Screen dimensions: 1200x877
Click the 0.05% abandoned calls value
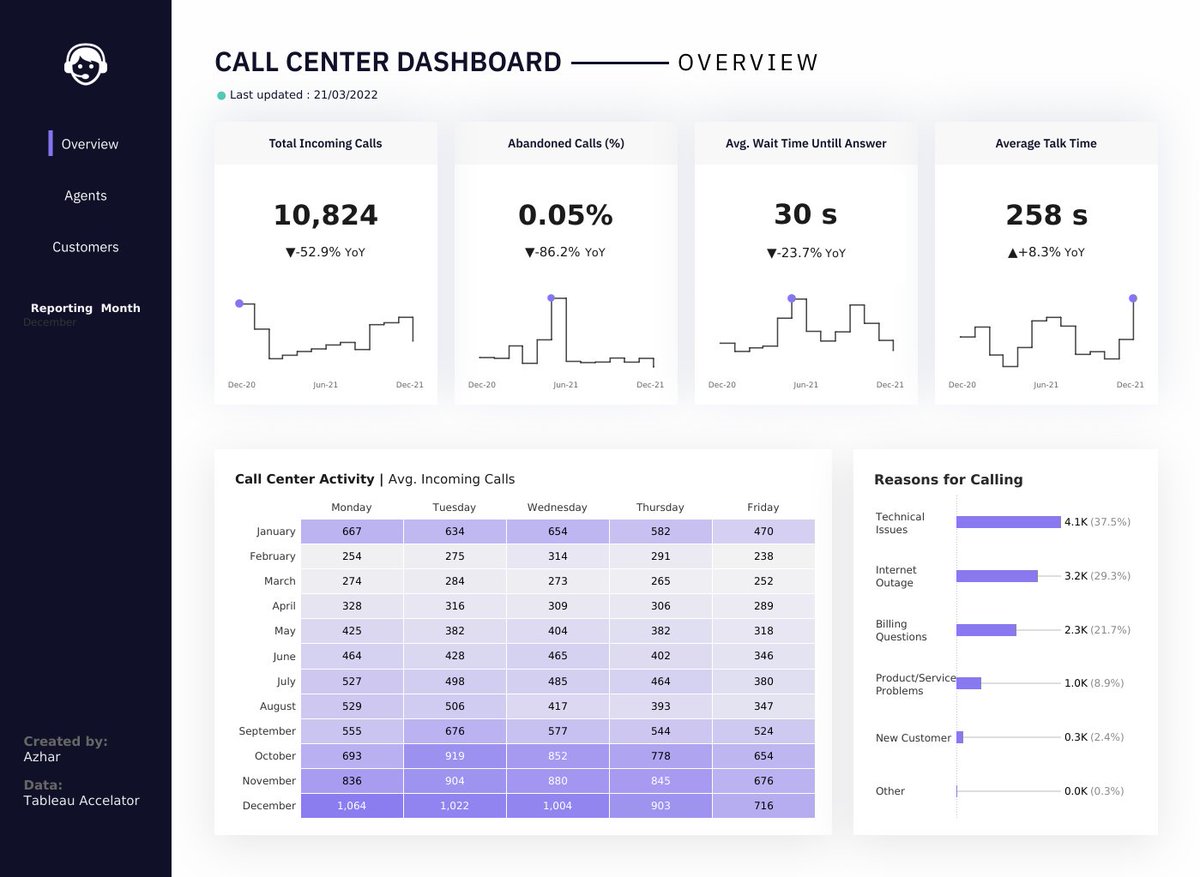566,215
